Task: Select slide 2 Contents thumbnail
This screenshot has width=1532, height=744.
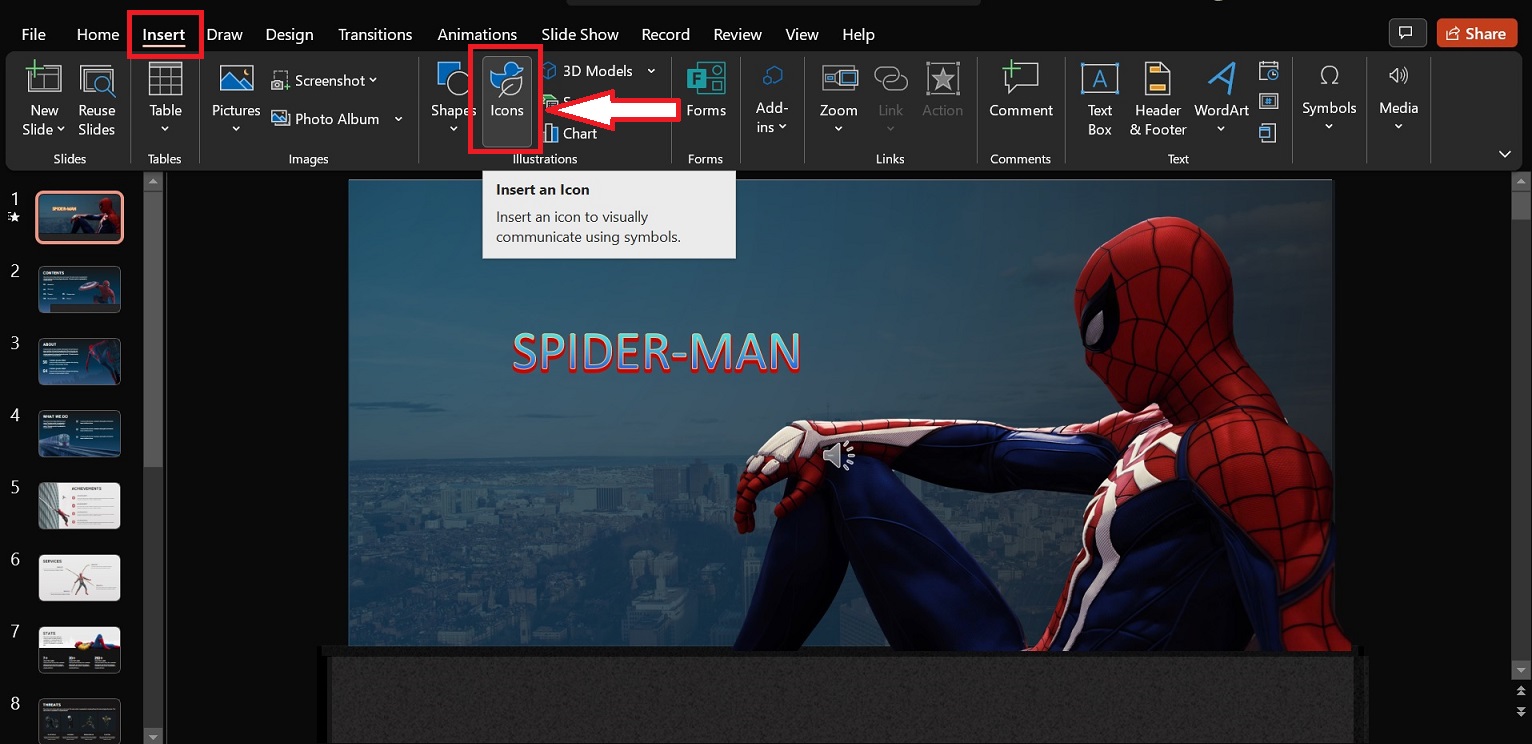Action: coord(80,289)
